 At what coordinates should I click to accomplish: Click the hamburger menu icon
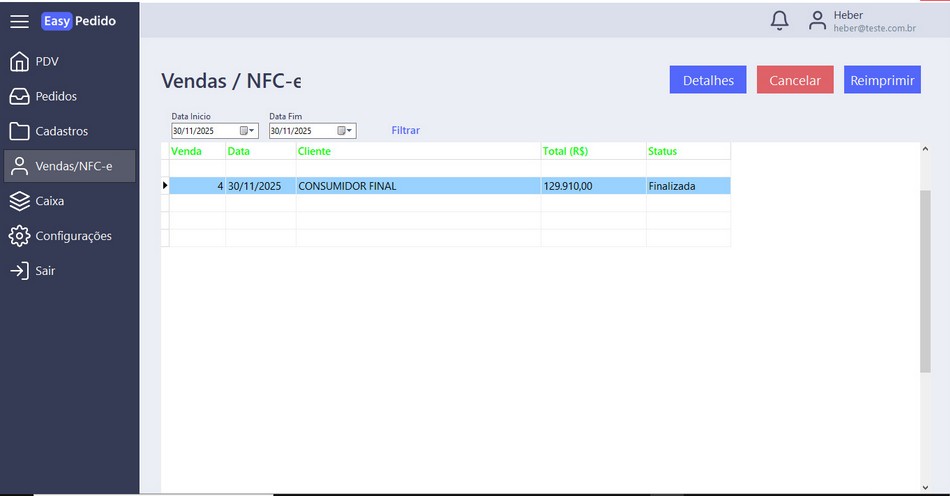tap(19, 21)
